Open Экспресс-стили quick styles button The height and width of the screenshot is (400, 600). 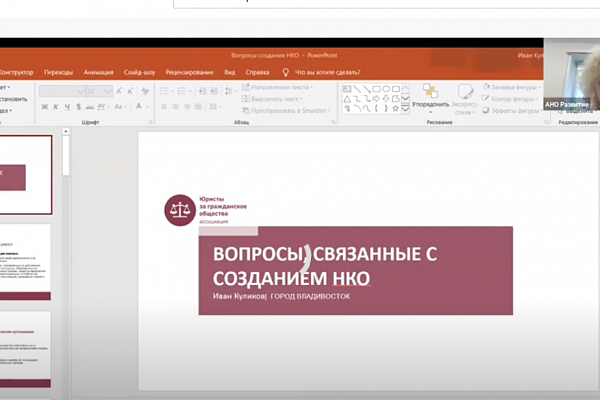465,100
